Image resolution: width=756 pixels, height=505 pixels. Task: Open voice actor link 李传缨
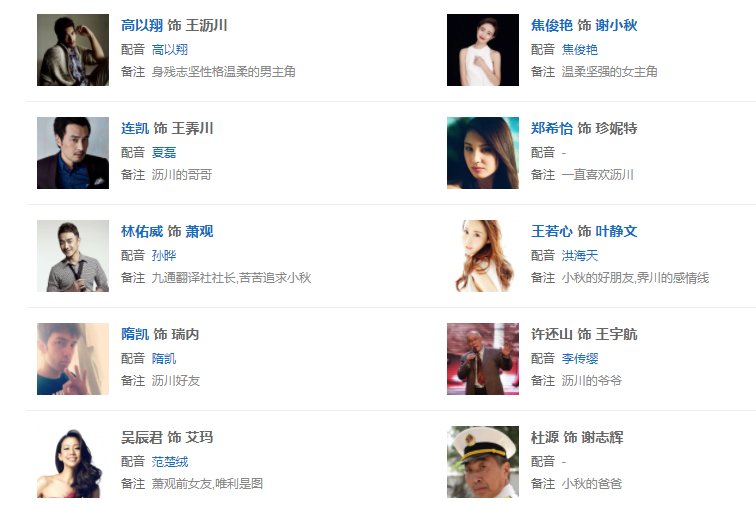tap(580, 358)
